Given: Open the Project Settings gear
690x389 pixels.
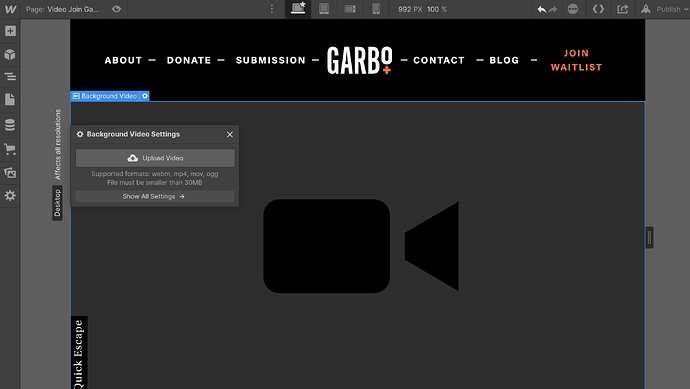Looking at the screenshot, I should [x=10, y=195].
